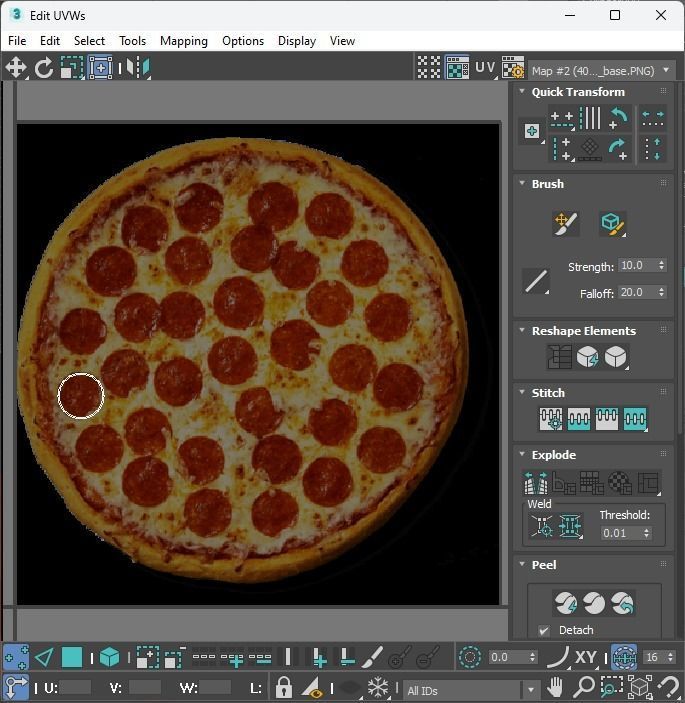
Task: Click Space Vertically icon
Action: point(653,149)
